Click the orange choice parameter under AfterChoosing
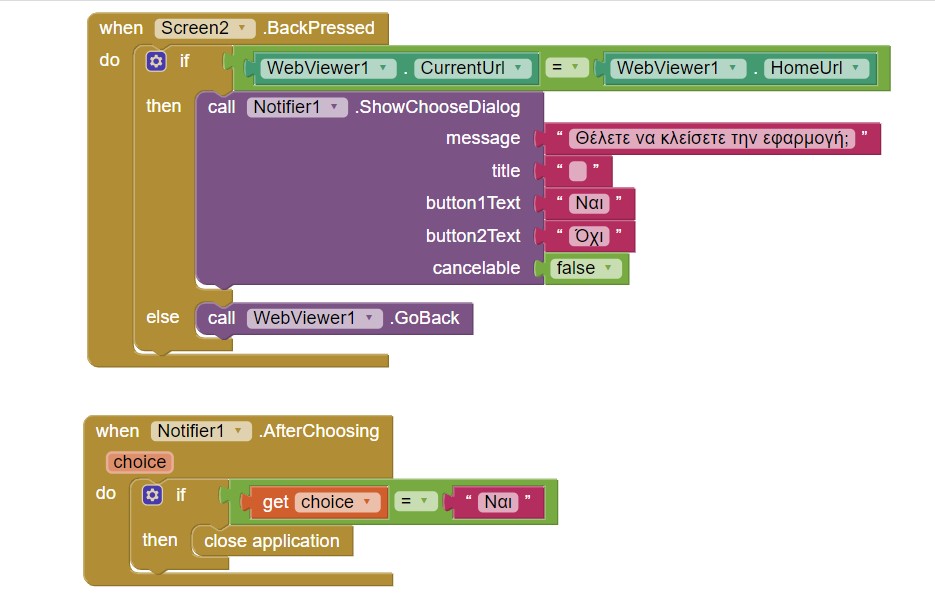This screenshot has width=935, height=597. 140,462
